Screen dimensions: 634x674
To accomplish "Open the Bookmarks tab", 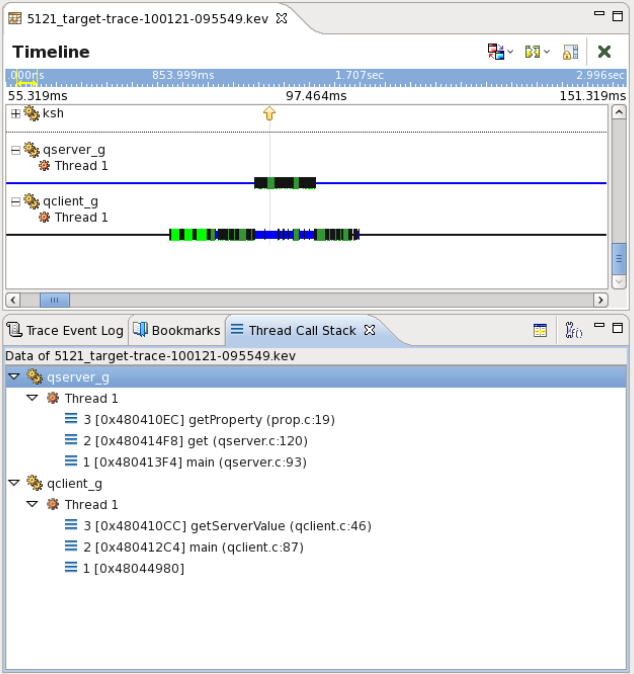I will coord(177,330).
